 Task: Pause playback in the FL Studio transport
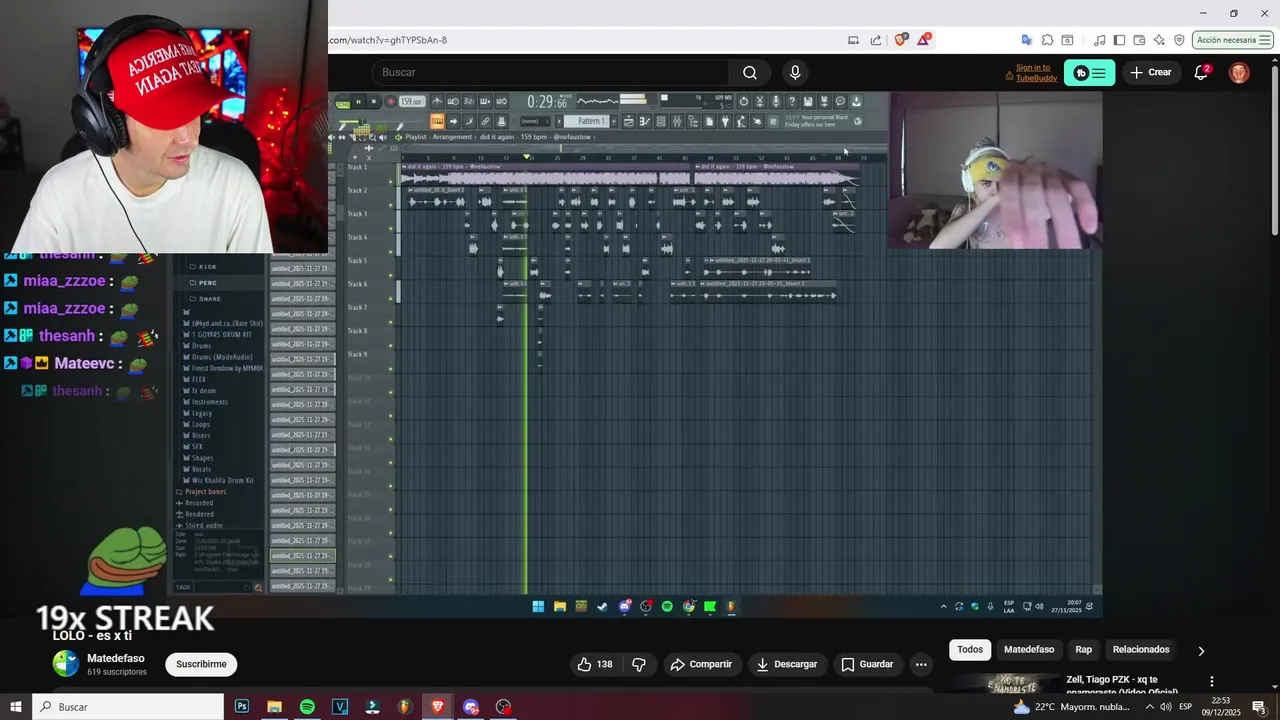pyautogui.click(x=358, y=101)
